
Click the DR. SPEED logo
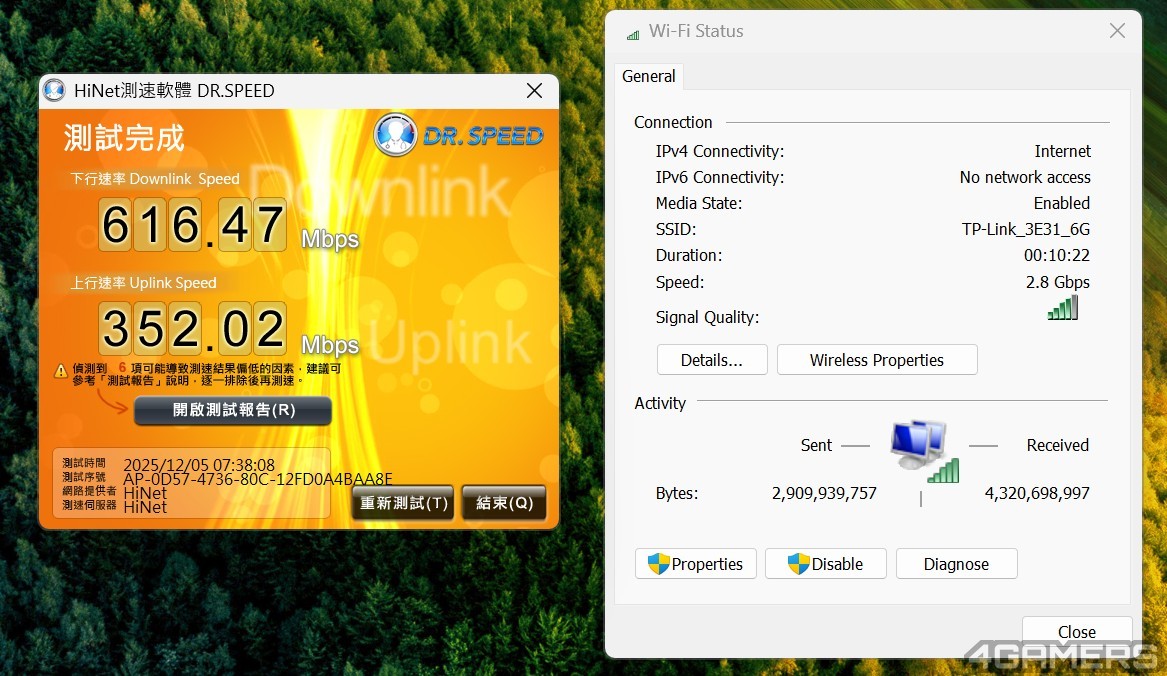tap(459, 135)
